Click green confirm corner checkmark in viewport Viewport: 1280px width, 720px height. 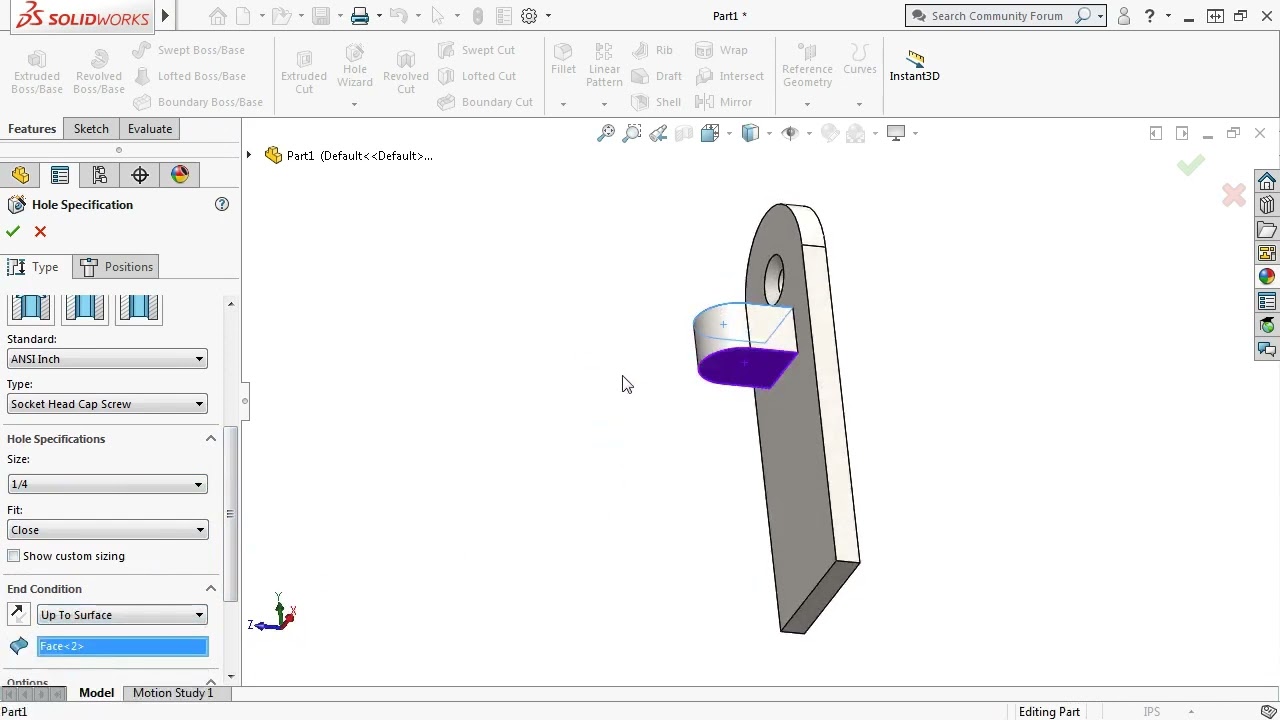coord(1190,166)
